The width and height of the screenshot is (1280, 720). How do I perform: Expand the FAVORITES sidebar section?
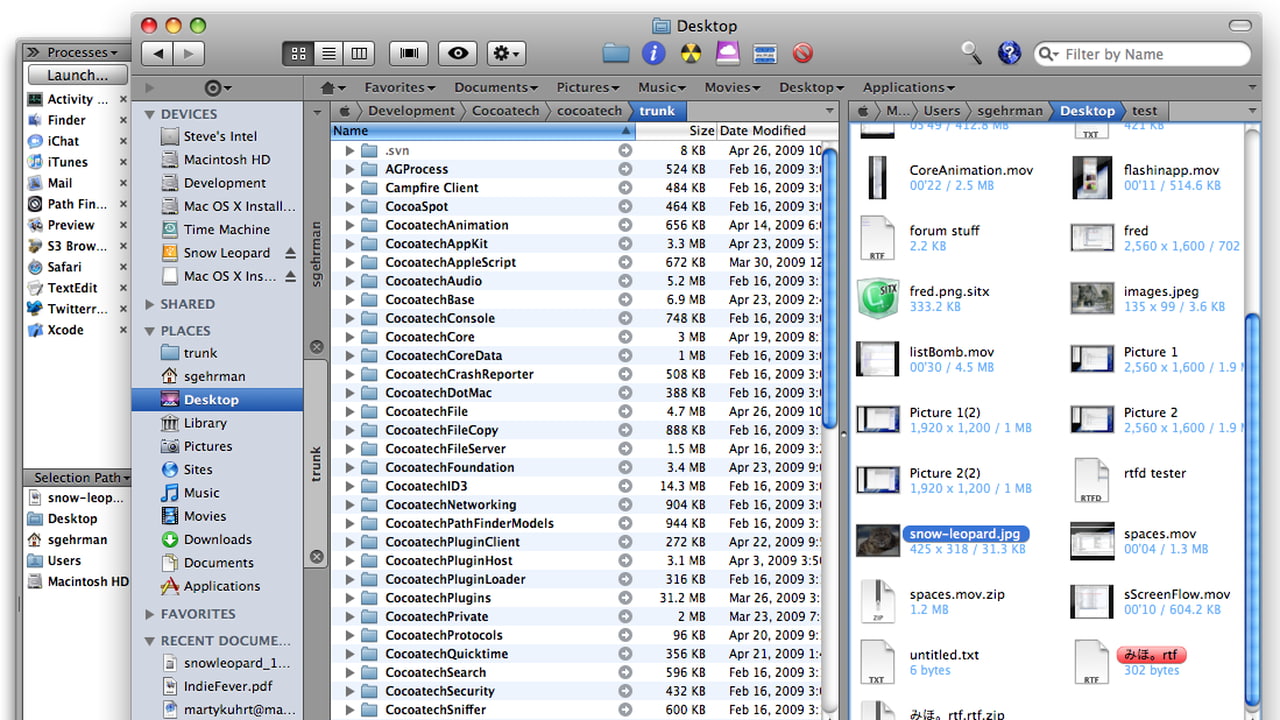coord(150,614)
